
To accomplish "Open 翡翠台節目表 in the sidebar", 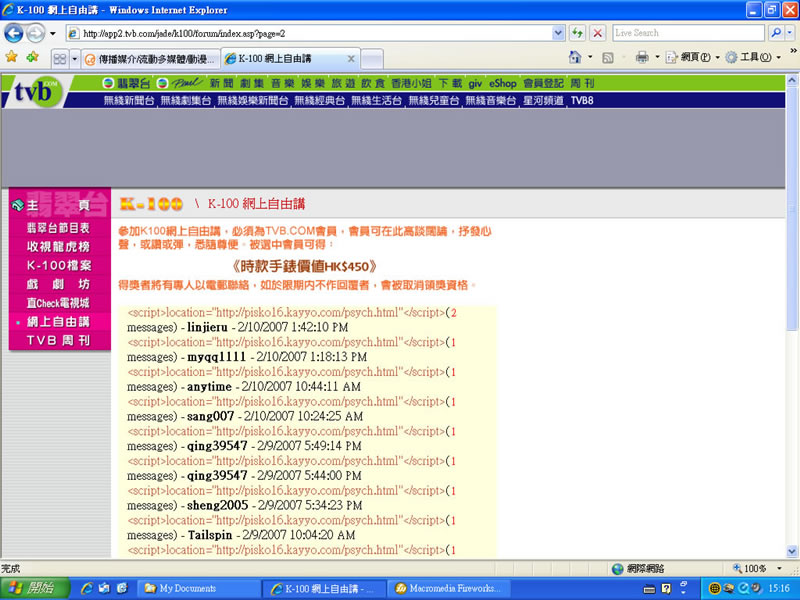I will [58, 228].
